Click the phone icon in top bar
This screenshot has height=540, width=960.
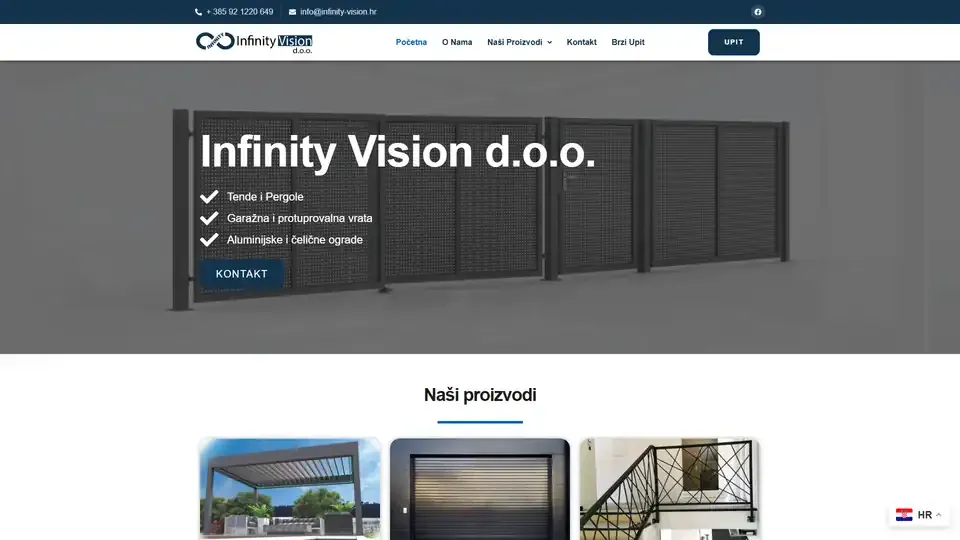point(198,12)
